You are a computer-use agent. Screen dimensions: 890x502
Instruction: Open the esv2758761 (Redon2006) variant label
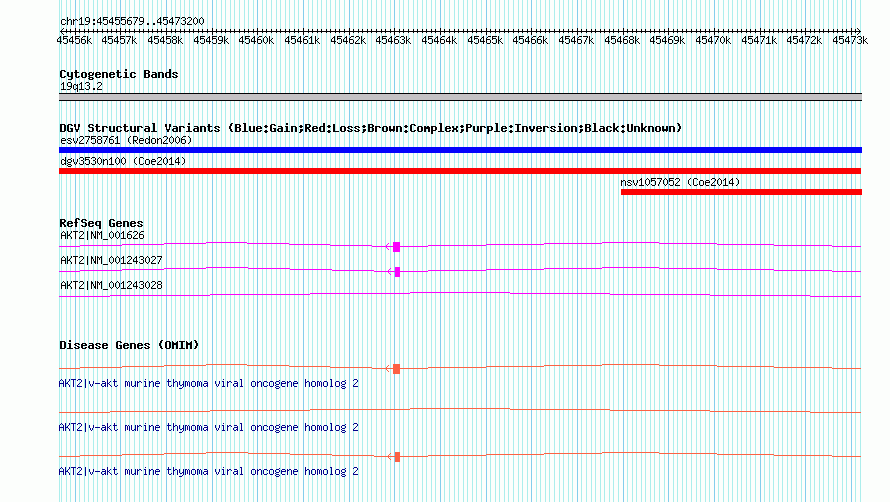tap(126, 140)
